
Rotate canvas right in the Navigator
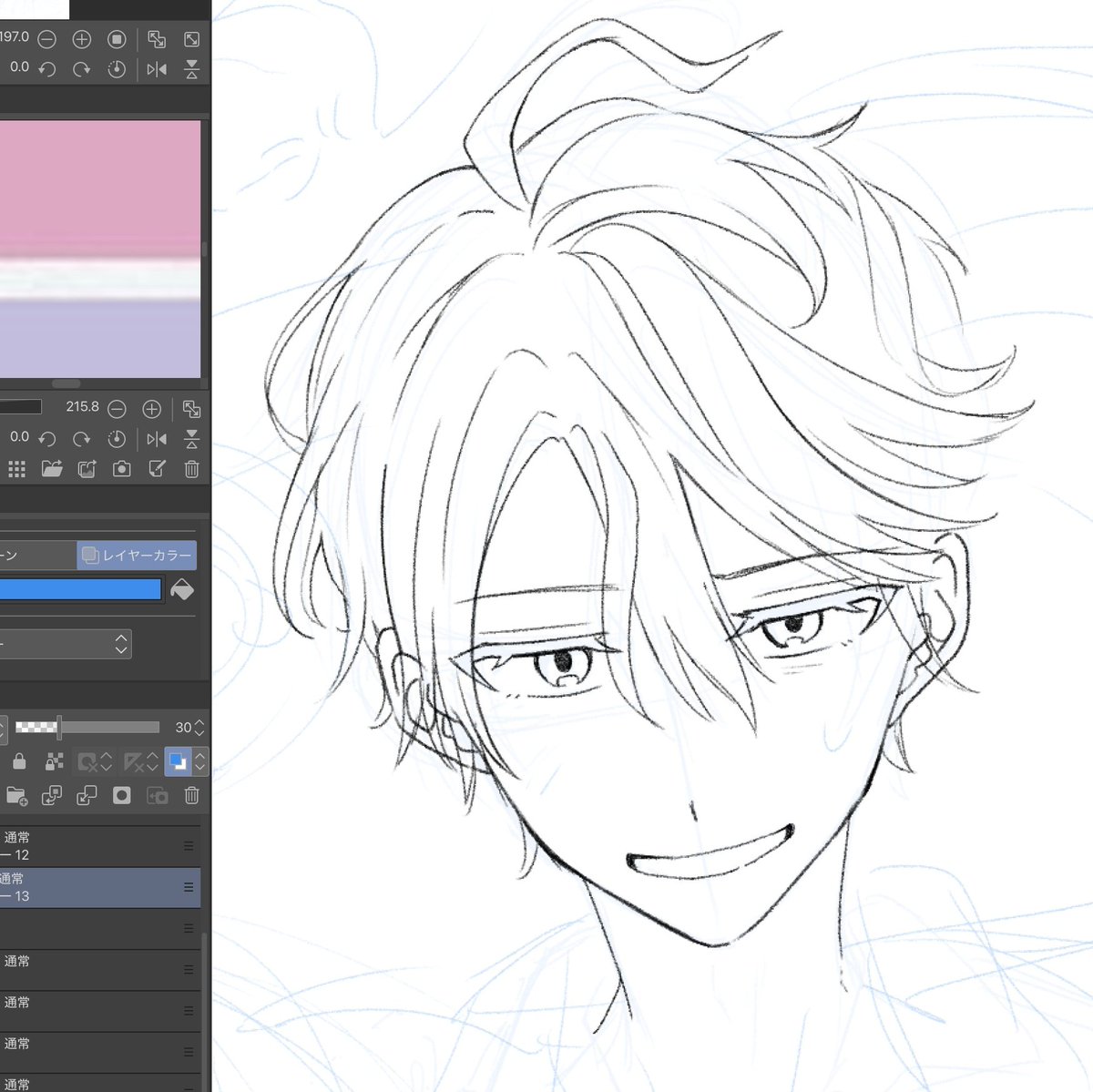pyautogui.click(x=81, y=69)
